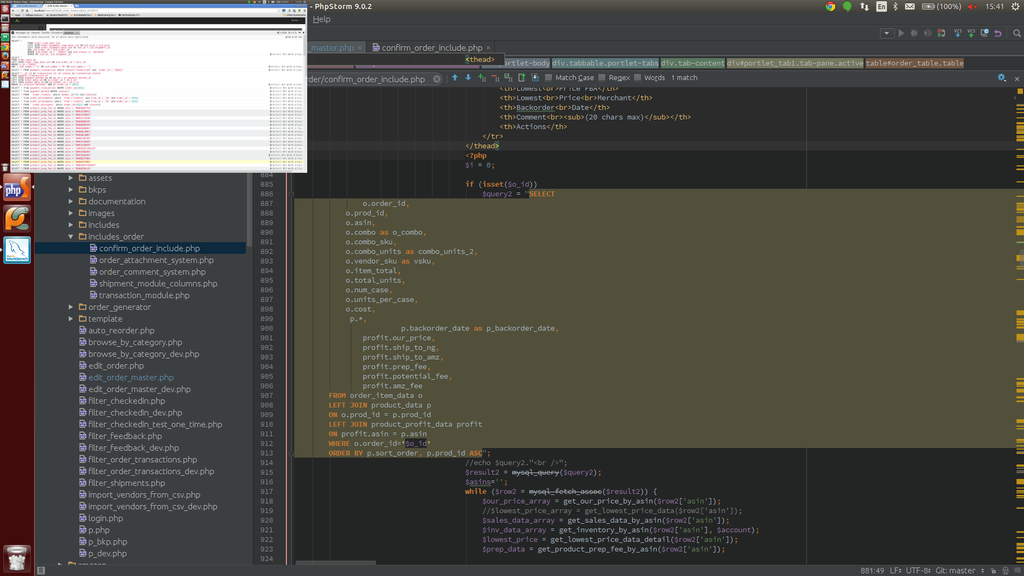Open edit_order_master.php in project tree

[130, 378]
